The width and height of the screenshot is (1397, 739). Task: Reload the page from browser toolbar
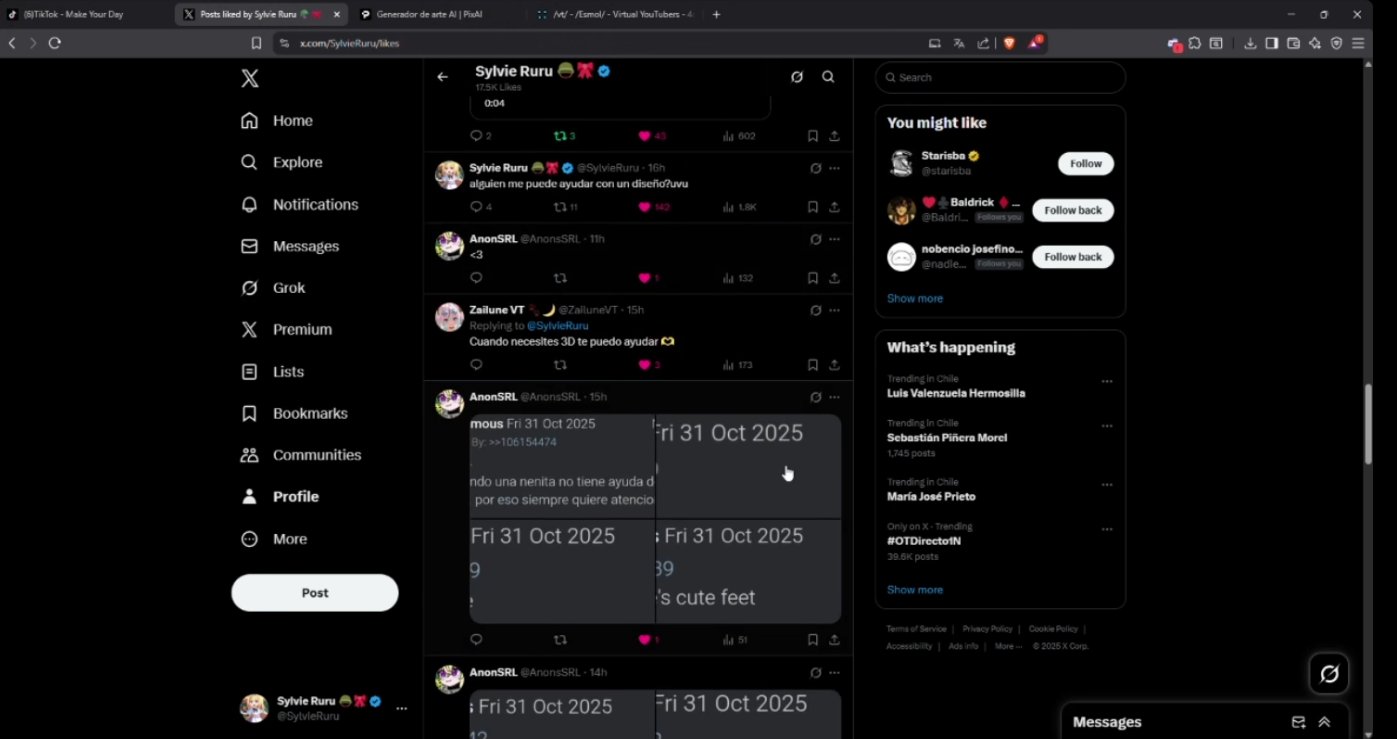coord(55,43)
